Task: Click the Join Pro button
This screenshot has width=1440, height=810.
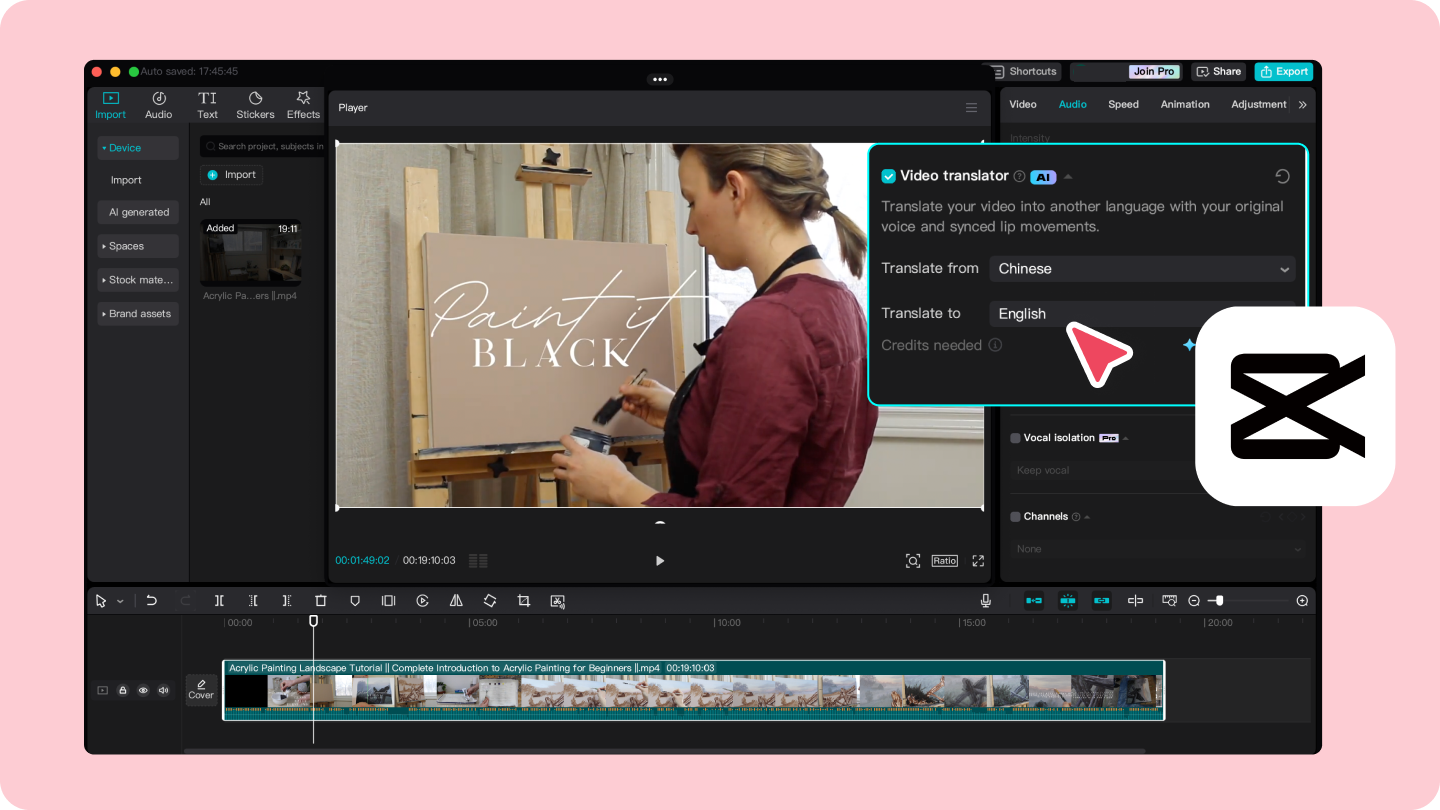Action: (x=1155, y=72)
